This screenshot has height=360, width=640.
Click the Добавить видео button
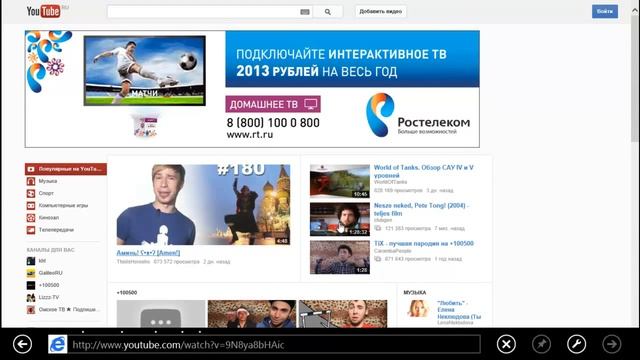[380, 11]
